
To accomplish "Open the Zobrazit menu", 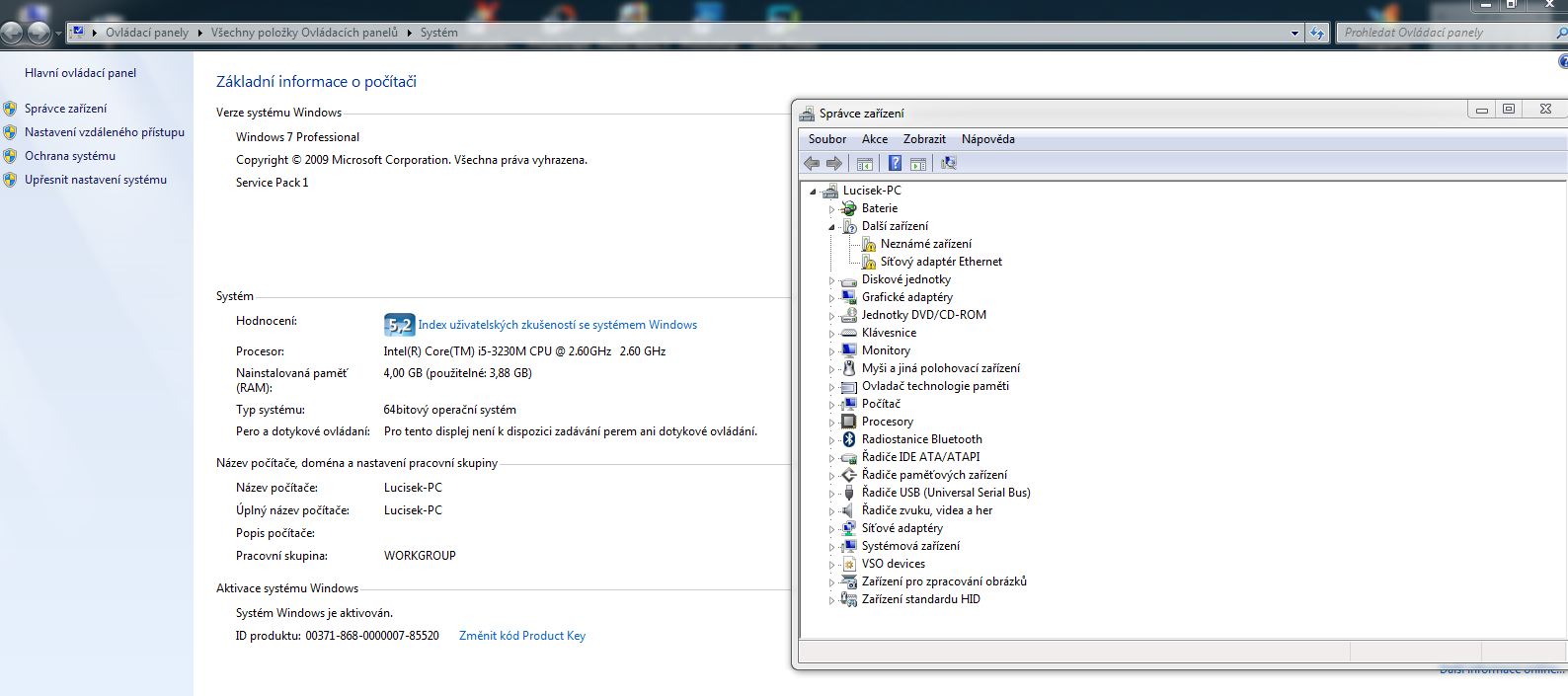I will (924, 139).
